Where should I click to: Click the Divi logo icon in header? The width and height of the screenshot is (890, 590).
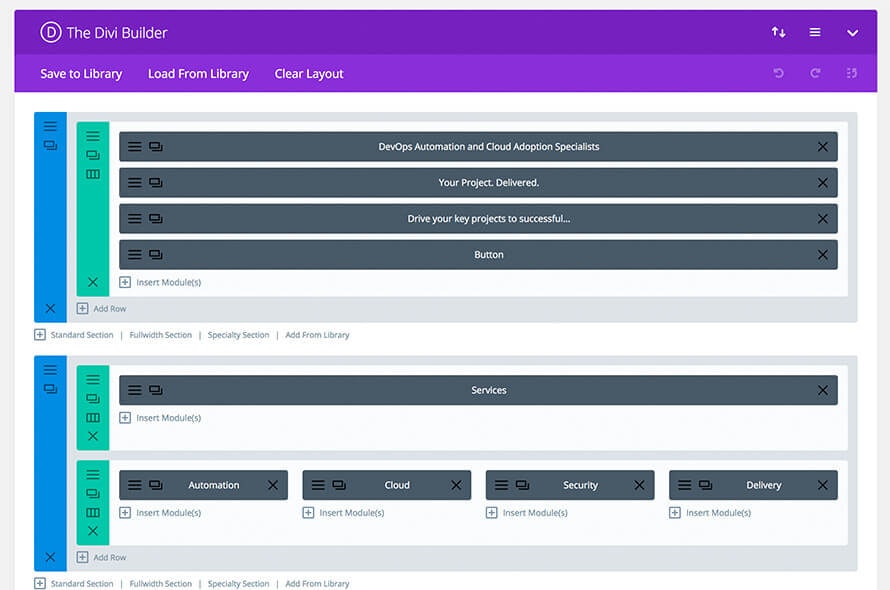[x=51, y=32]
